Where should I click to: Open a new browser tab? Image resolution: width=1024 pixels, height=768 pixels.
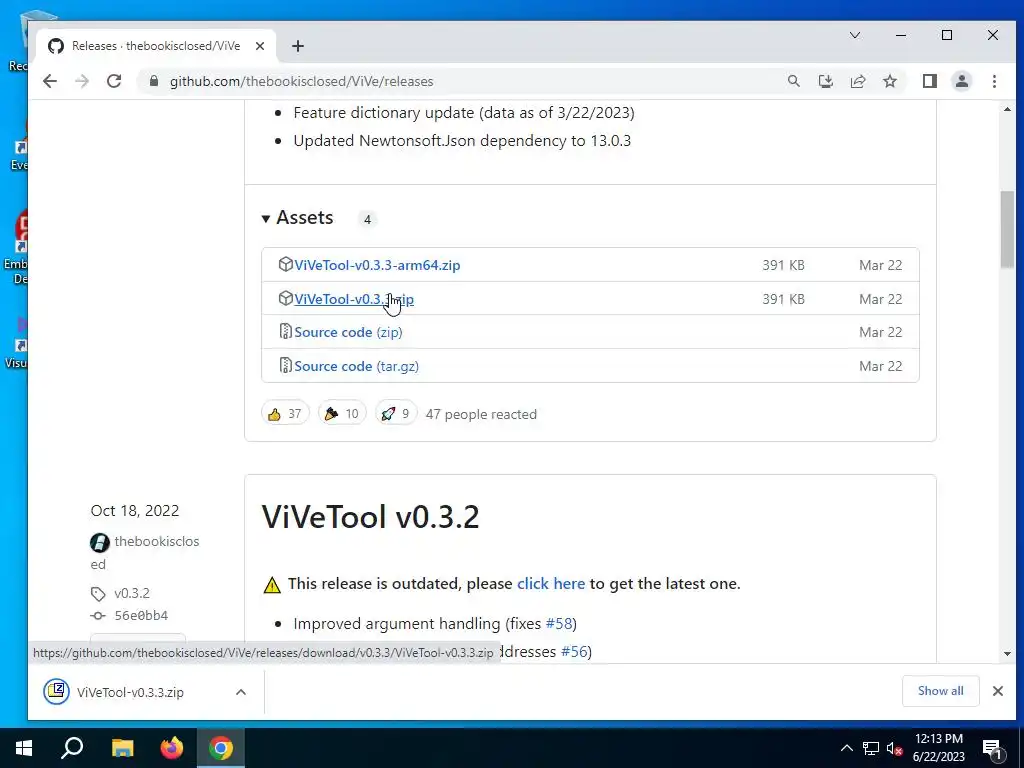pos(298,46)
